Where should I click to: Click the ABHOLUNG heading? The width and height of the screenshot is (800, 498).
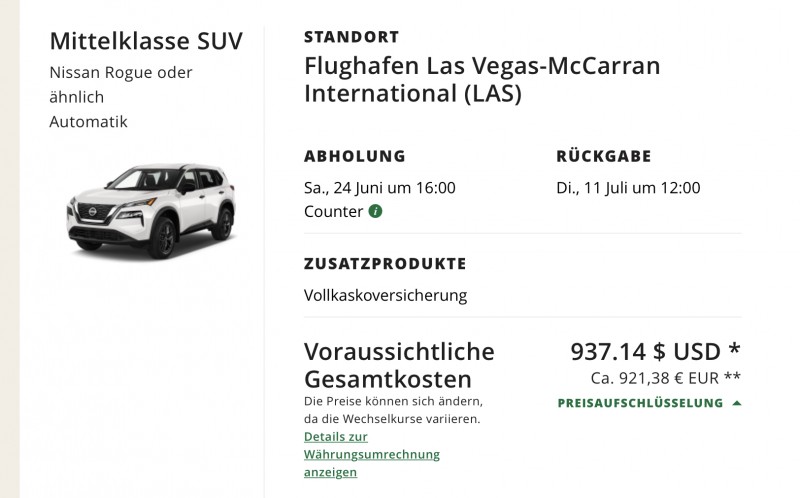(x=354, y=156)
